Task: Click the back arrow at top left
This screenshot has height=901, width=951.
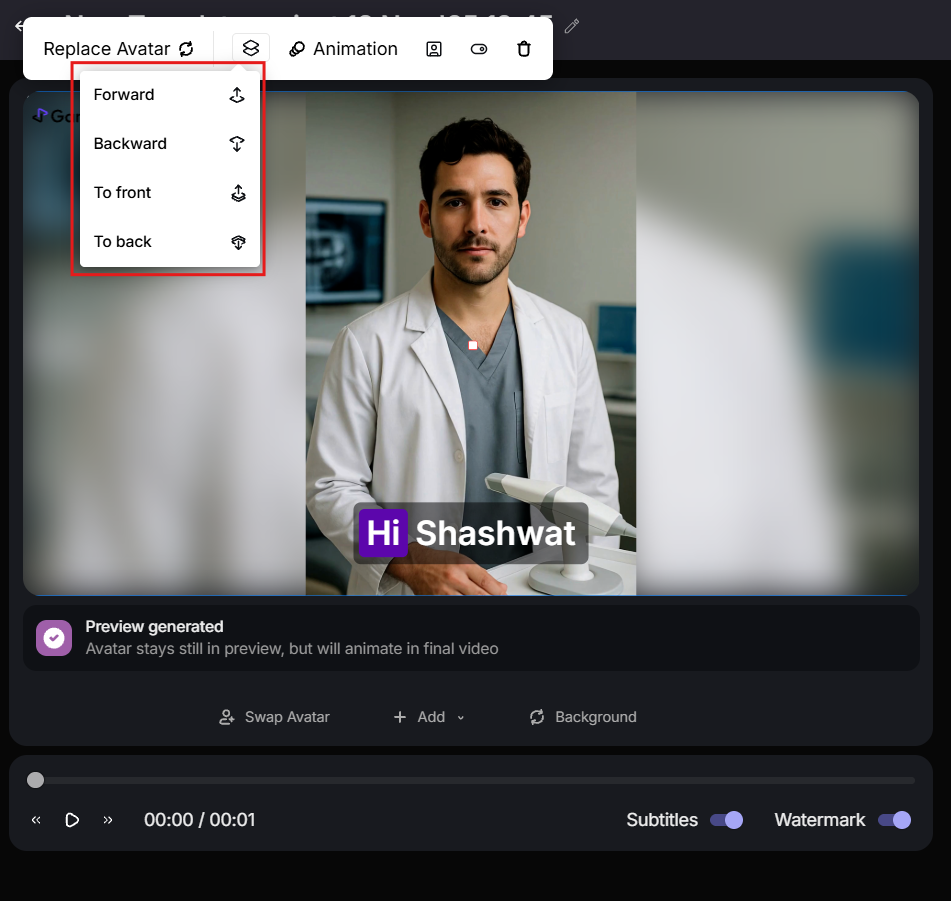Action: (17, 27)
